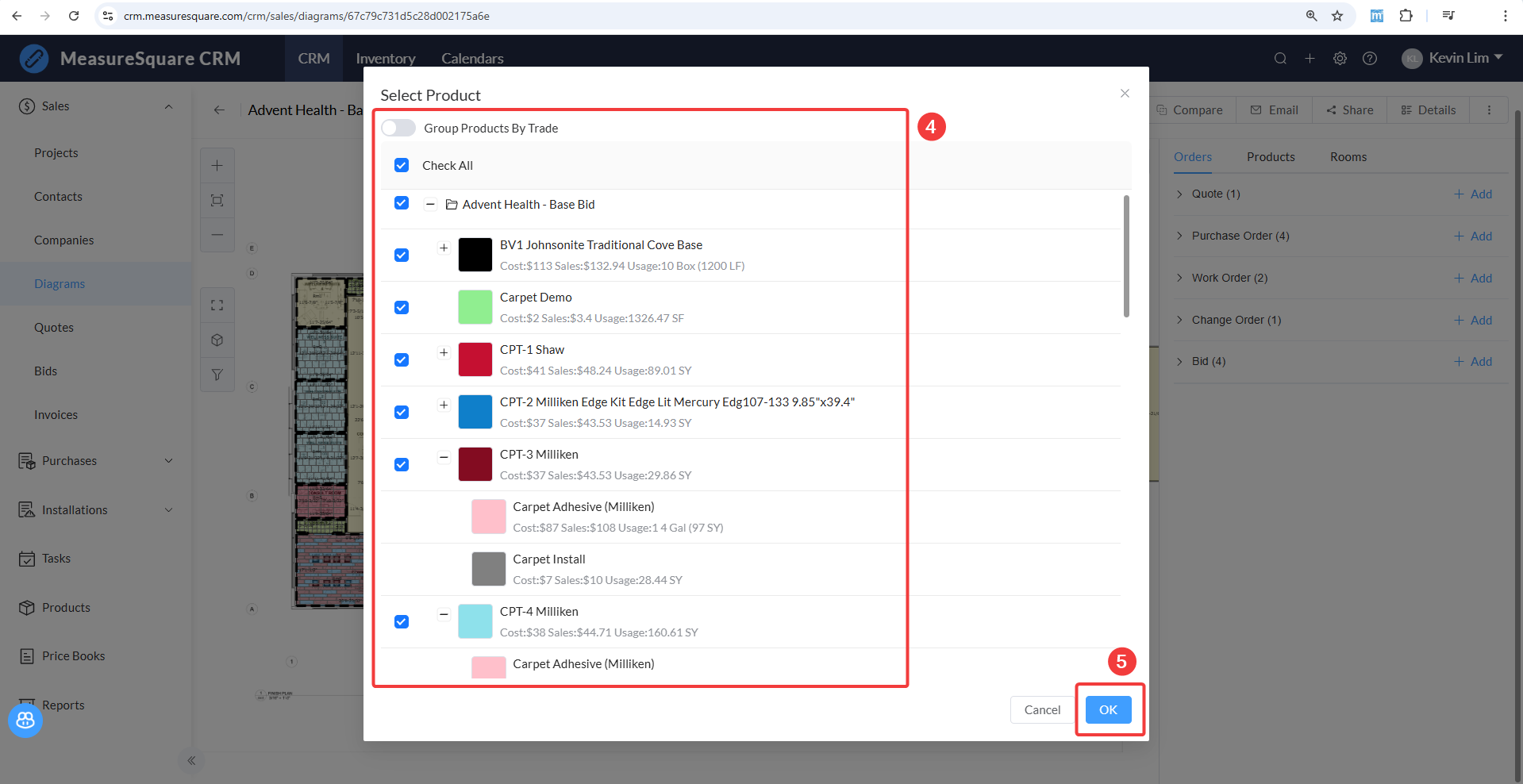This screenshot has height=784, width=1523.
Task: Uncheck the Check All checkbox
Action: click(x=402, y=165)
